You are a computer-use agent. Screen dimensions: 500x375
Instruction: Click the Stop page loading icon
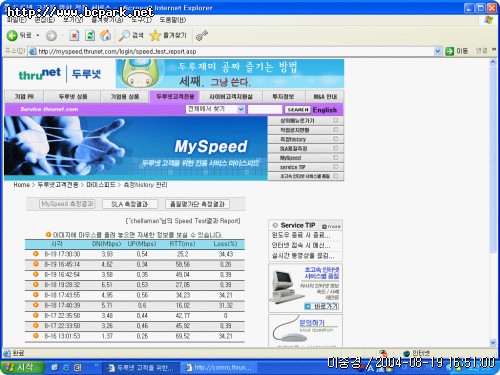click(x=74, y=35)
